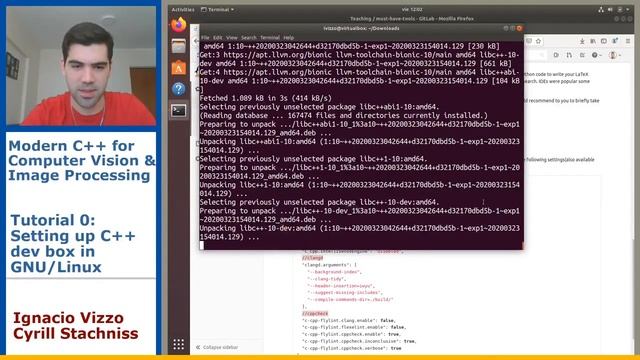This screenshot has width=640, height=360.
Task: Open GitLab help dropdown
Action: click(x=596, y=55)
